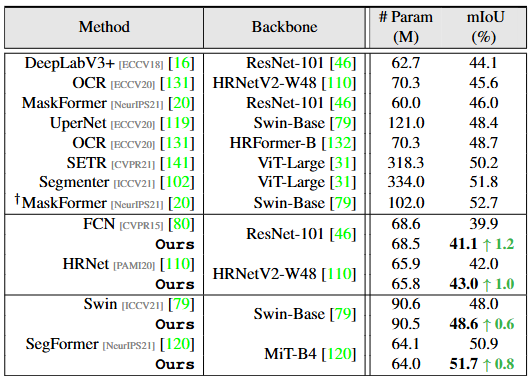Image resolution: width=529 pixels, height=376 pixels.
Task: Select the mIoU (%) column header
Action: click(x=485, y=27)
